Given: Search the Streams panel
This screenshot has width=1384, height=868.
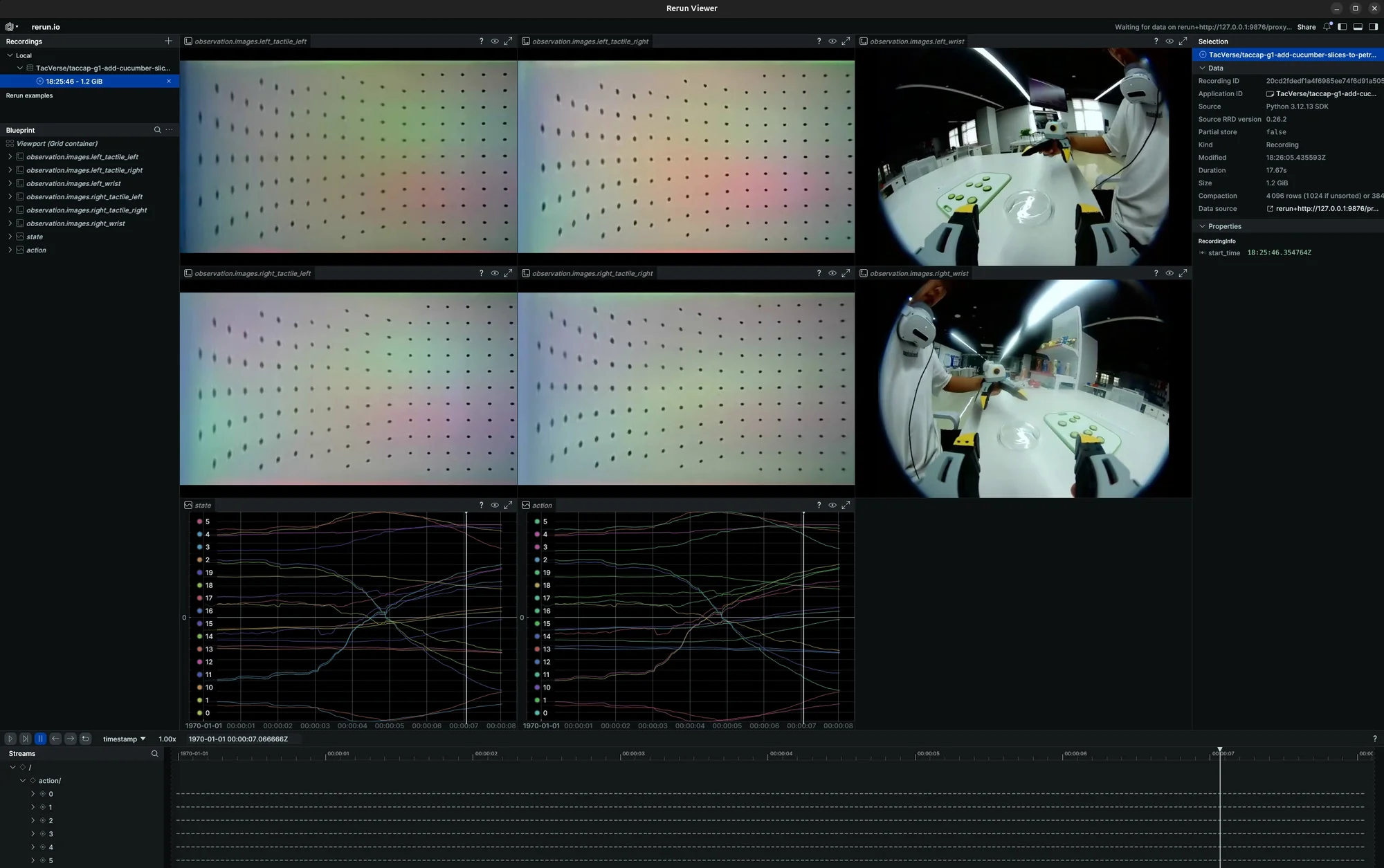Looking at the screenshot, I should coord(155,754).
